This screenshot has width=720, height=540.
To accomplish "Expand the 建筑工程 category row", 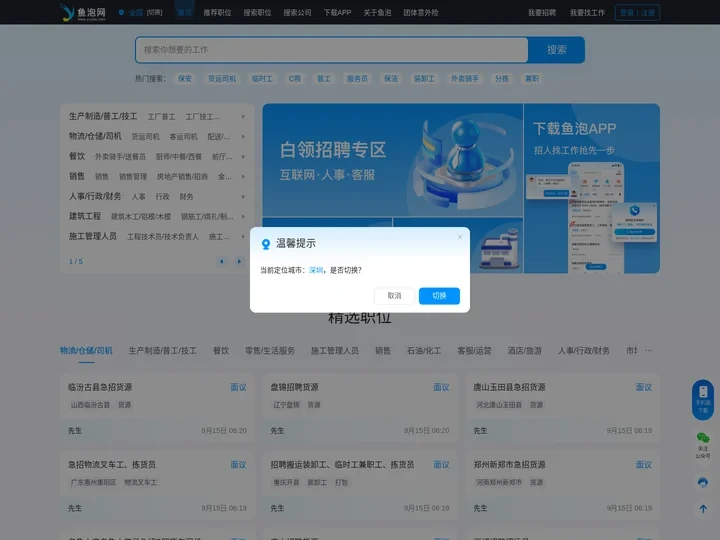I will [x=243, y=217].
